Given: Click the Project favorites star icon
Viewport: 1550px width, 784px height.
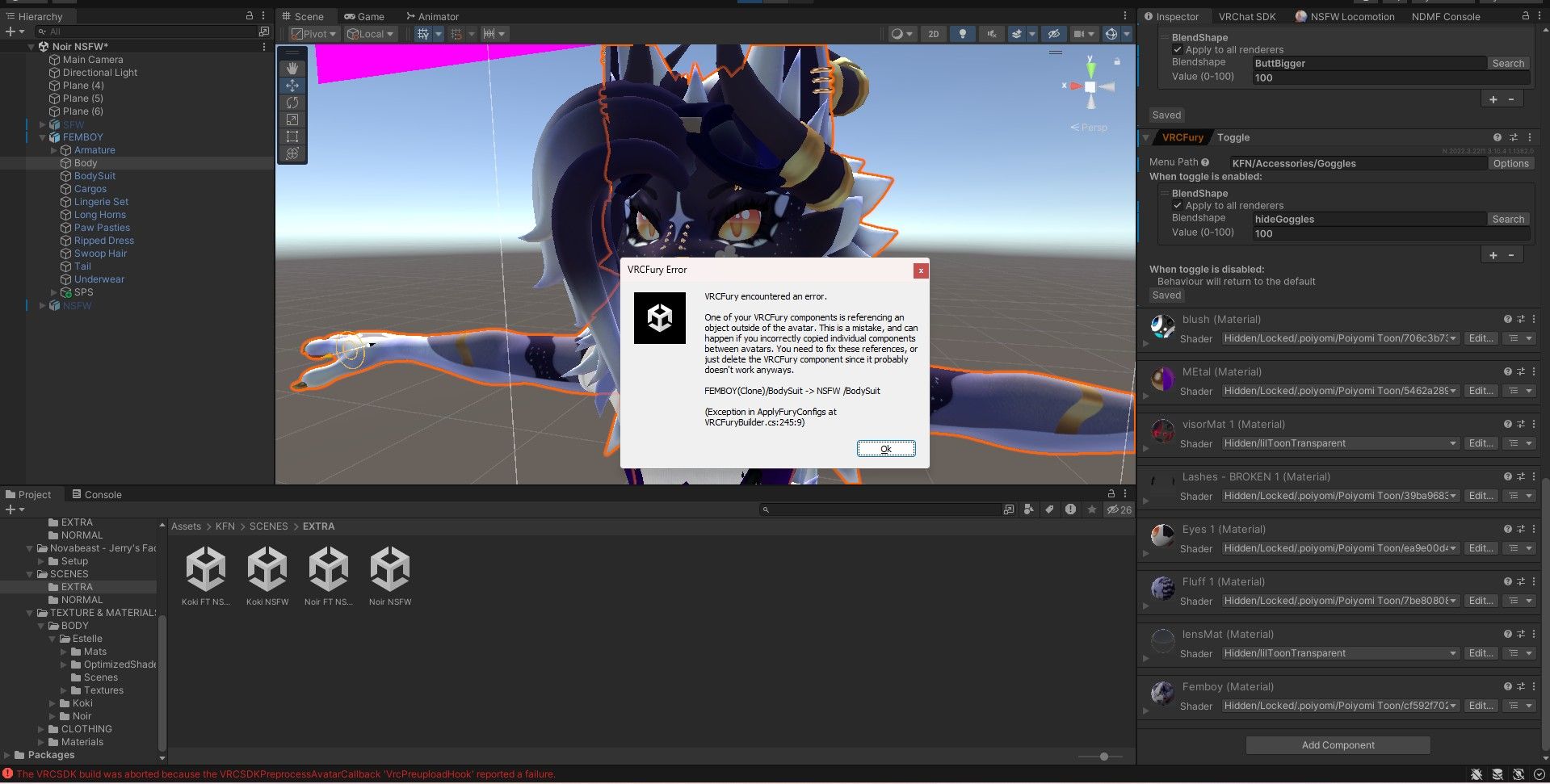Looking at the screenshot, I should coord(1092,509).
